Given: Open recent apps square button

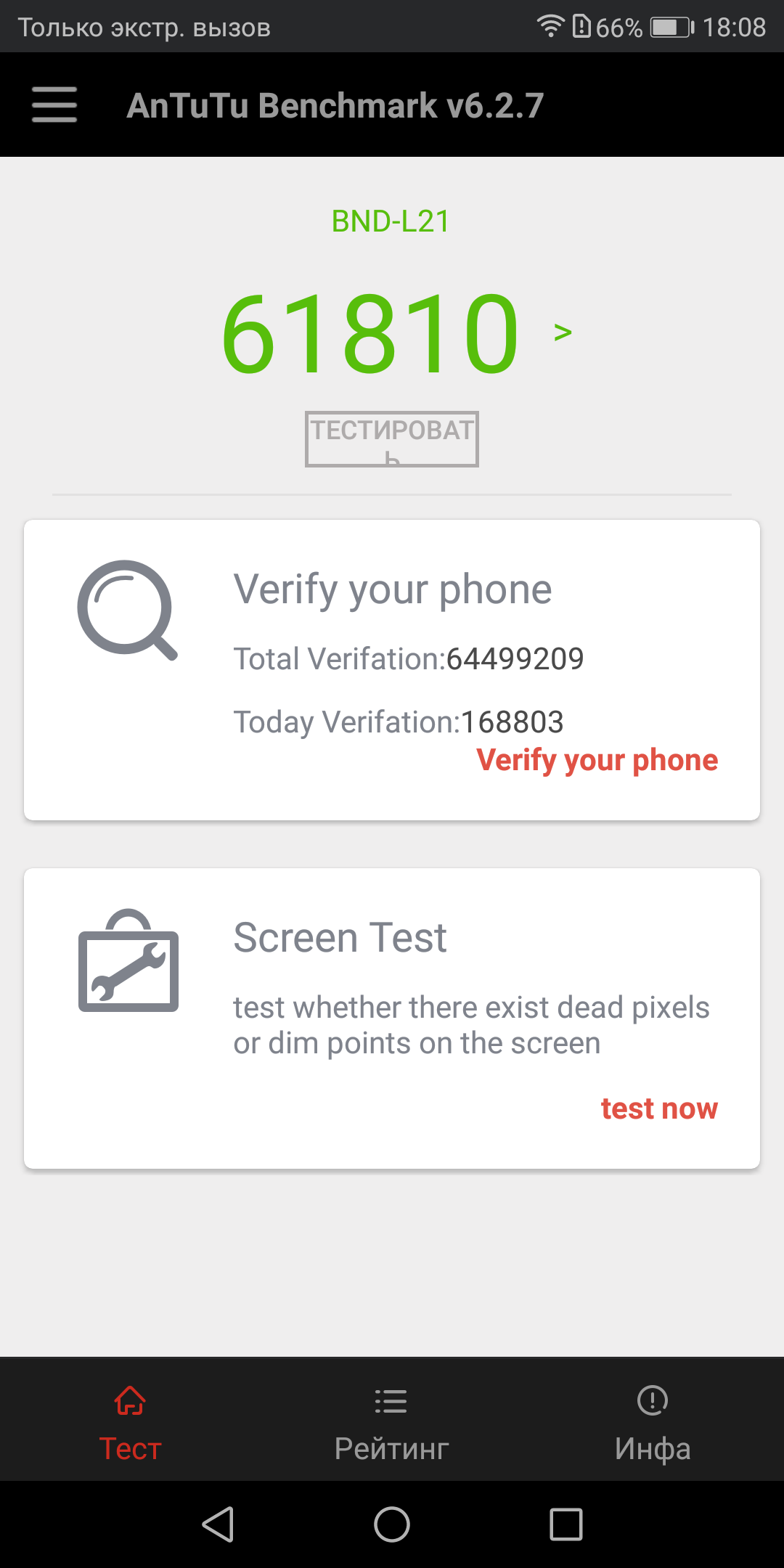Looking at the screenshot, I should tap(566, 1524).
